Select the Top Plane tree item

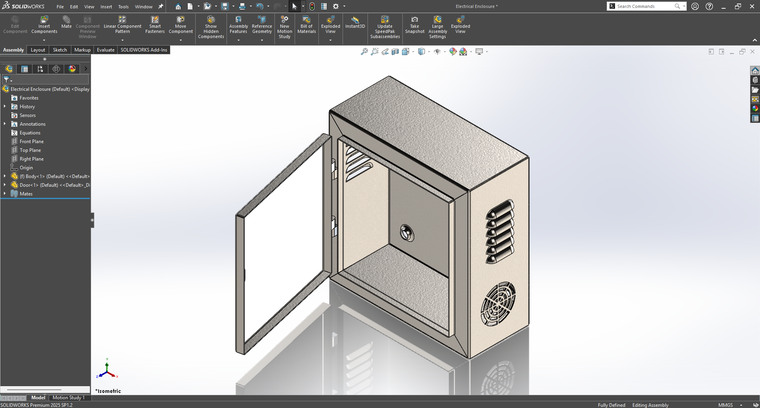(31, 150)
